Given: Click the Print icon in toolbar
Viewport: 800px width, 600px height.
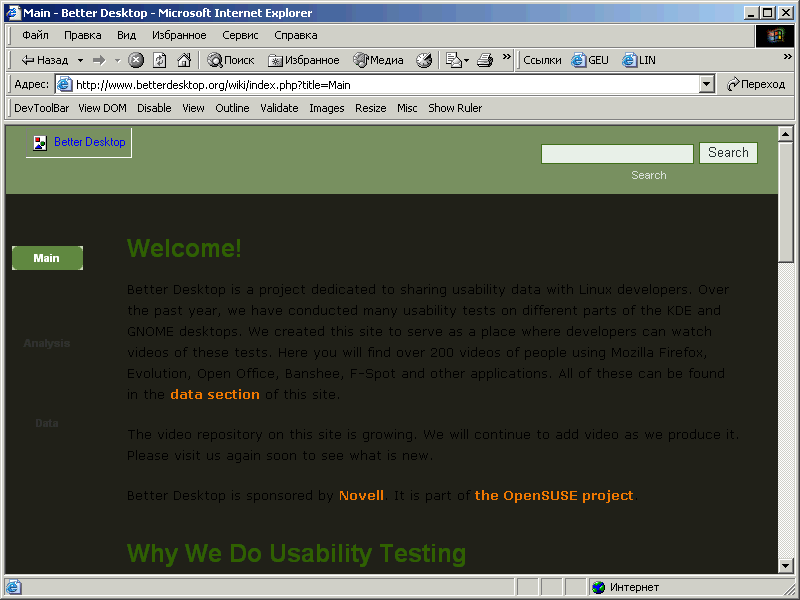Looking at the screenshot, I should [485, 60].
